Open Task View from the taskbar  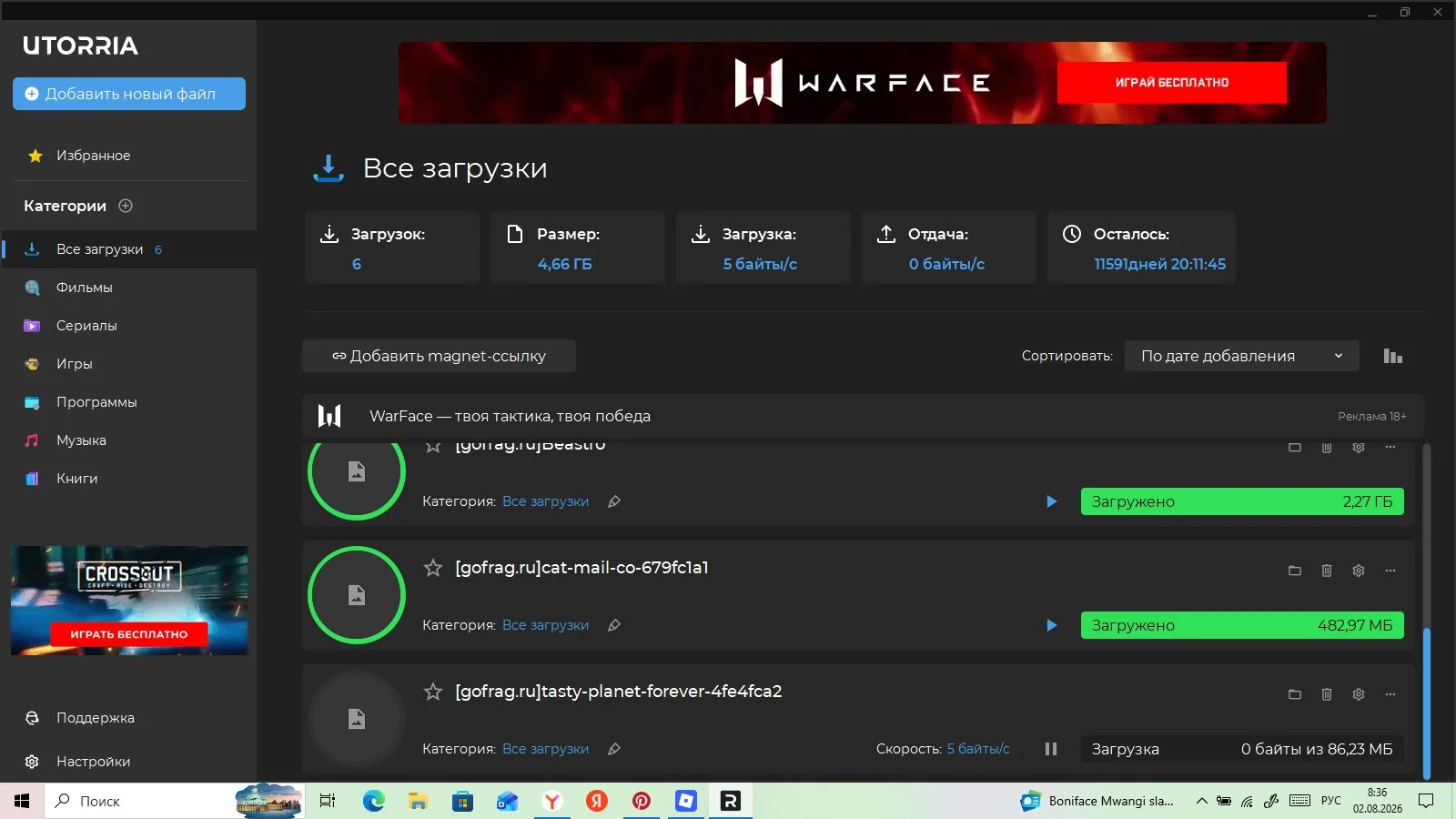[328, 801]
